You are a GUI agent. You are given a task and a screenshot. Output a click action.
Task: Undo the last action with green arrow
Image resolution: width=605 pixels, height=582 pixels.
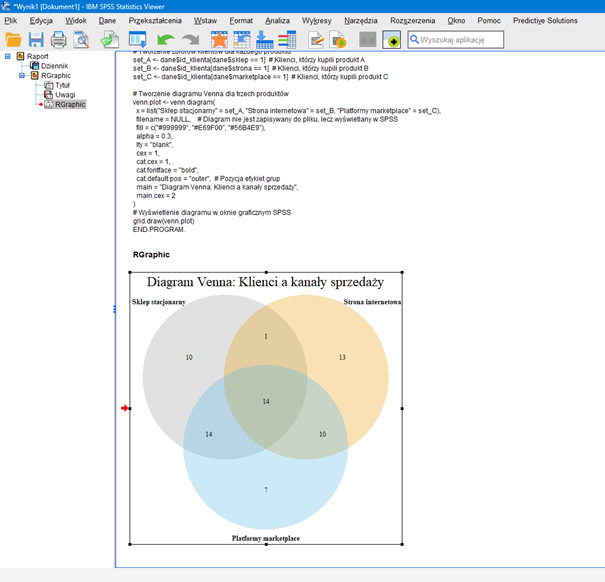166,40
